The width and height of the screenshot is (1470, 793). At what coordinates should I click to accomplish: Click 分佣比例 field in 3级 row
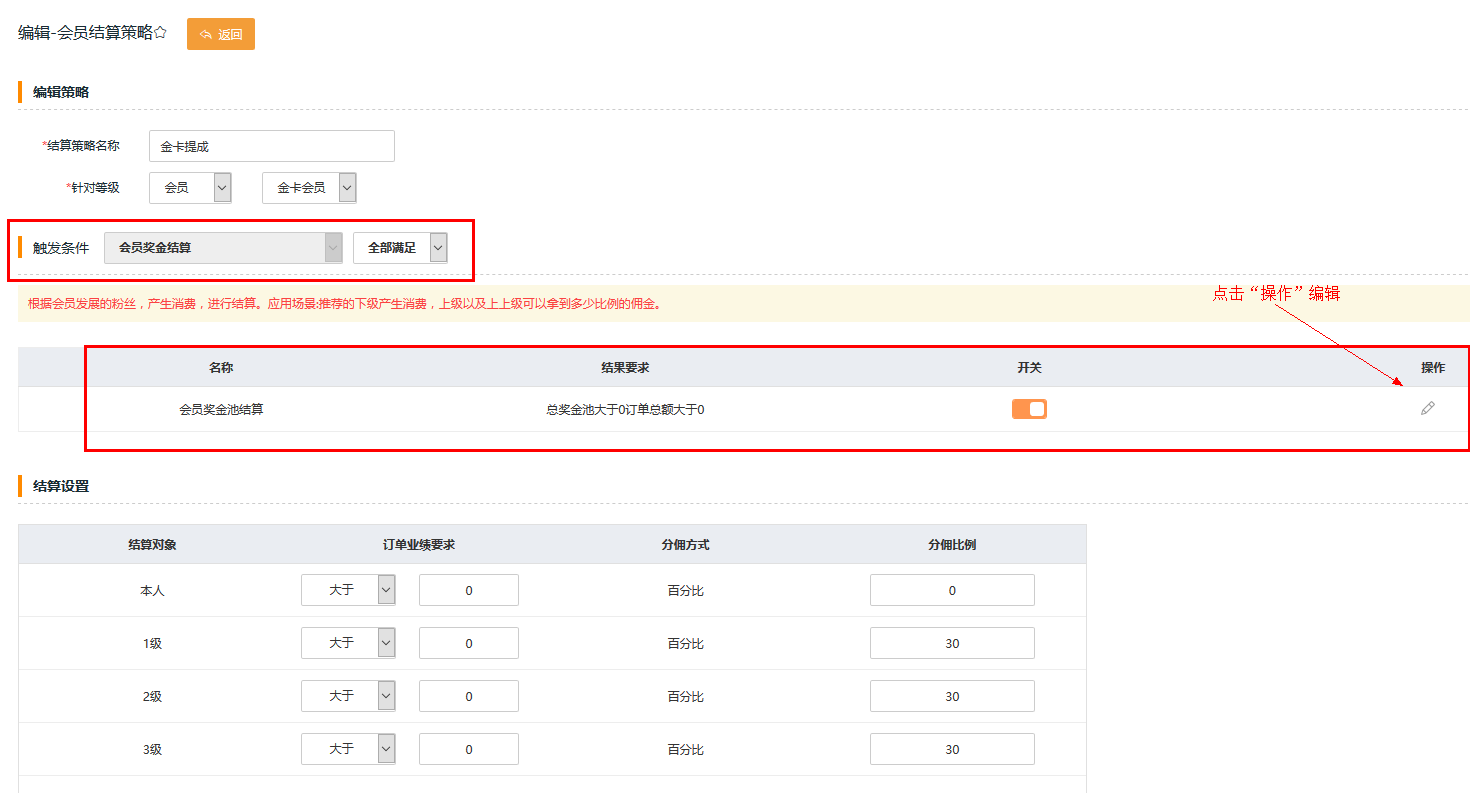coord(951,749)
